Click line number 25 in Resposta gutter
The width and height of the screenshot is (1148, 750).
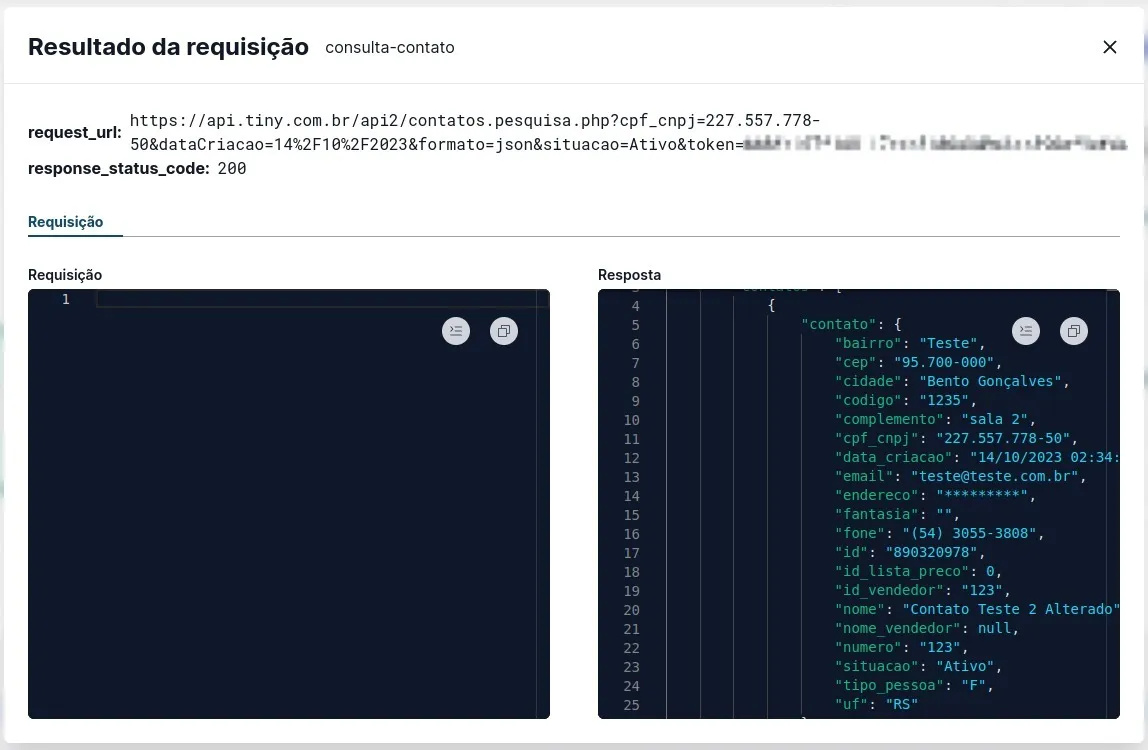631,705
